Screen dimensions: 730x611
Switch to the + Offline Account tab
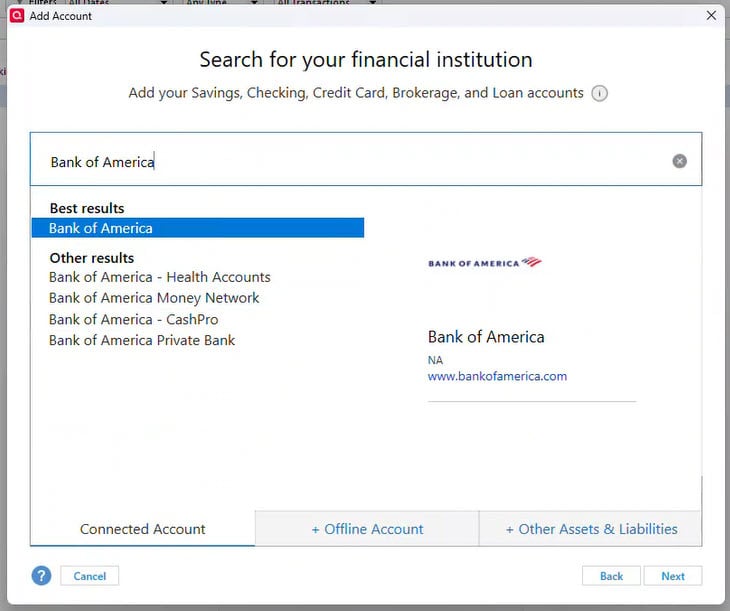coord(367,529)
